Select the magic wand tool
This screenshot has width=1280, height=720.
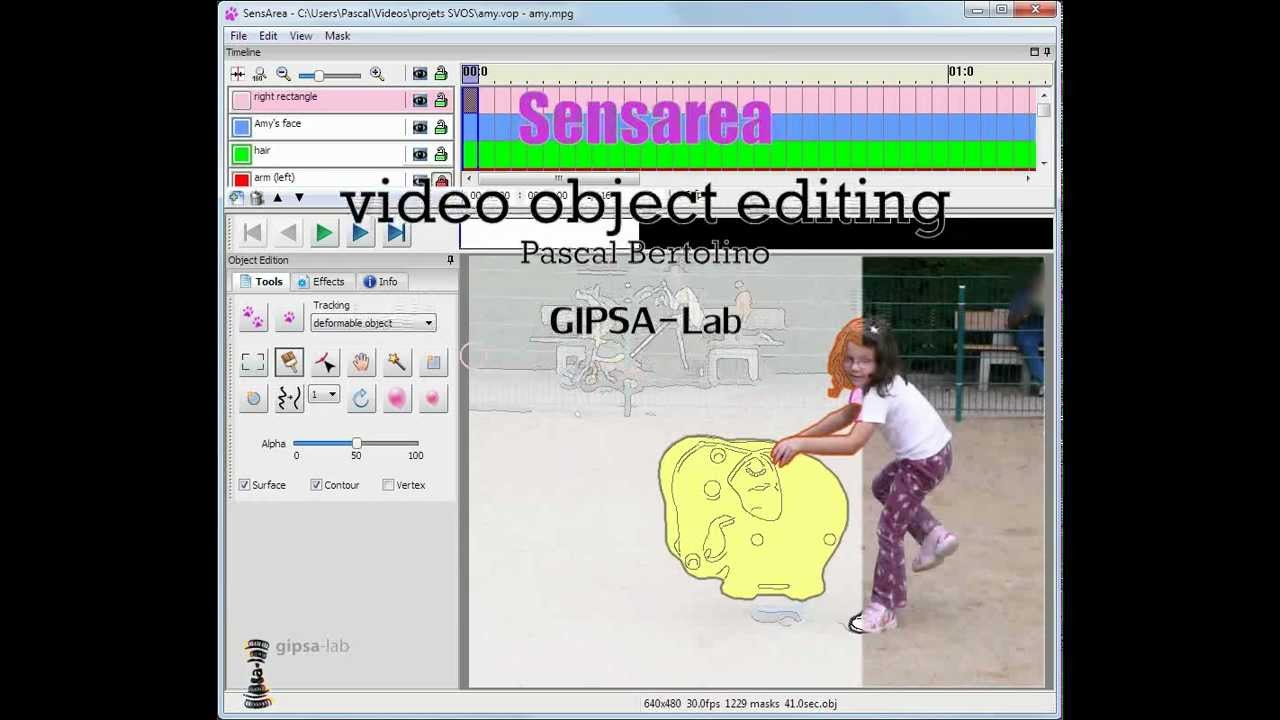point(397,362)
